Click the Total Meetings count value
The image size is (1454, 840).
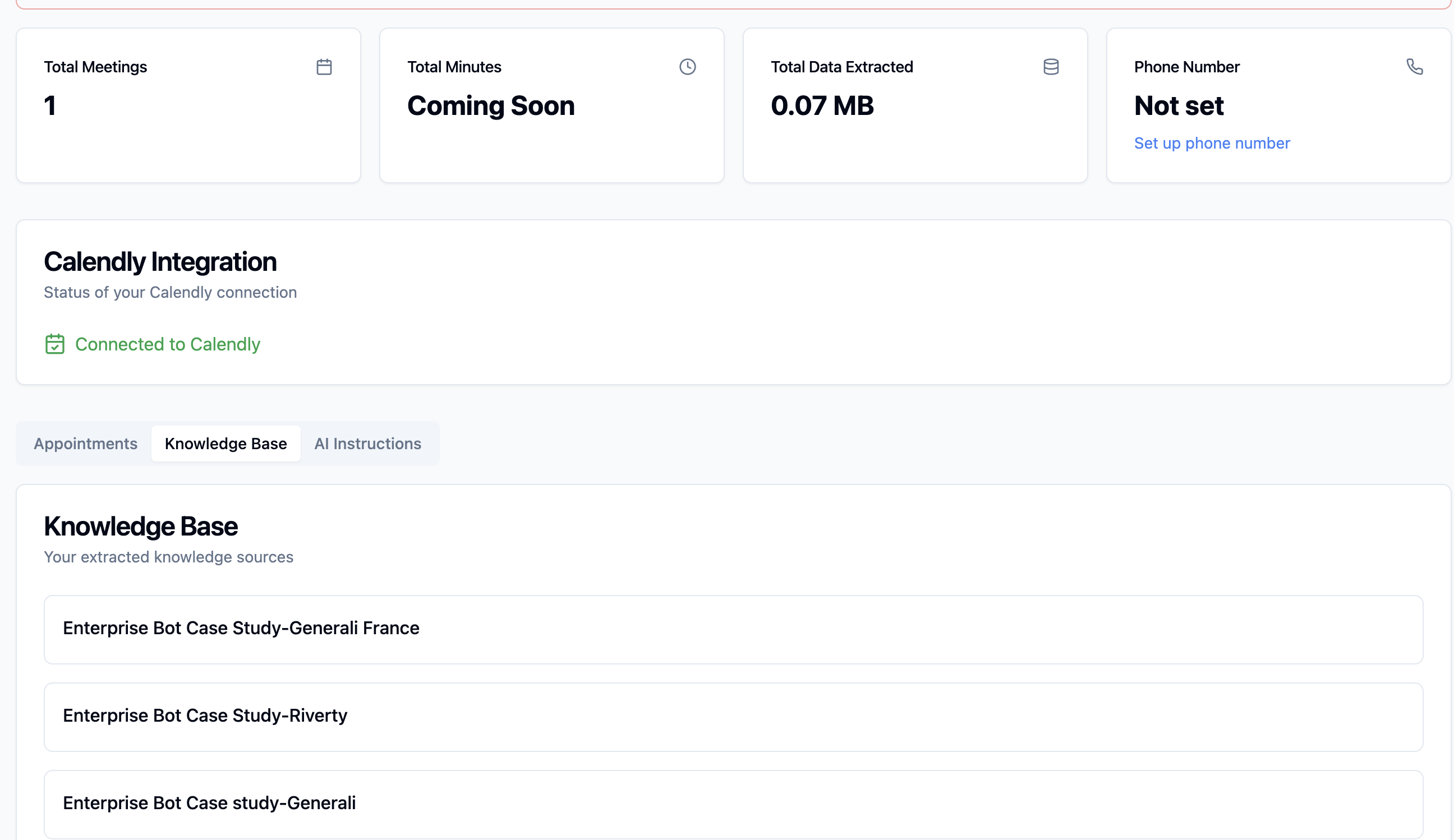point(50,106)
